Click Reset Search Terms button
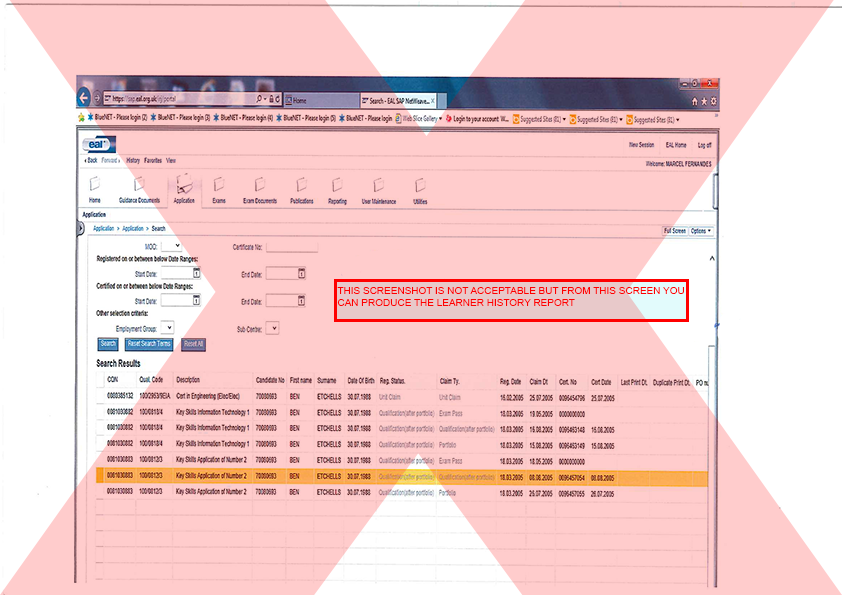Screen dimensions: 842x595 149,344
